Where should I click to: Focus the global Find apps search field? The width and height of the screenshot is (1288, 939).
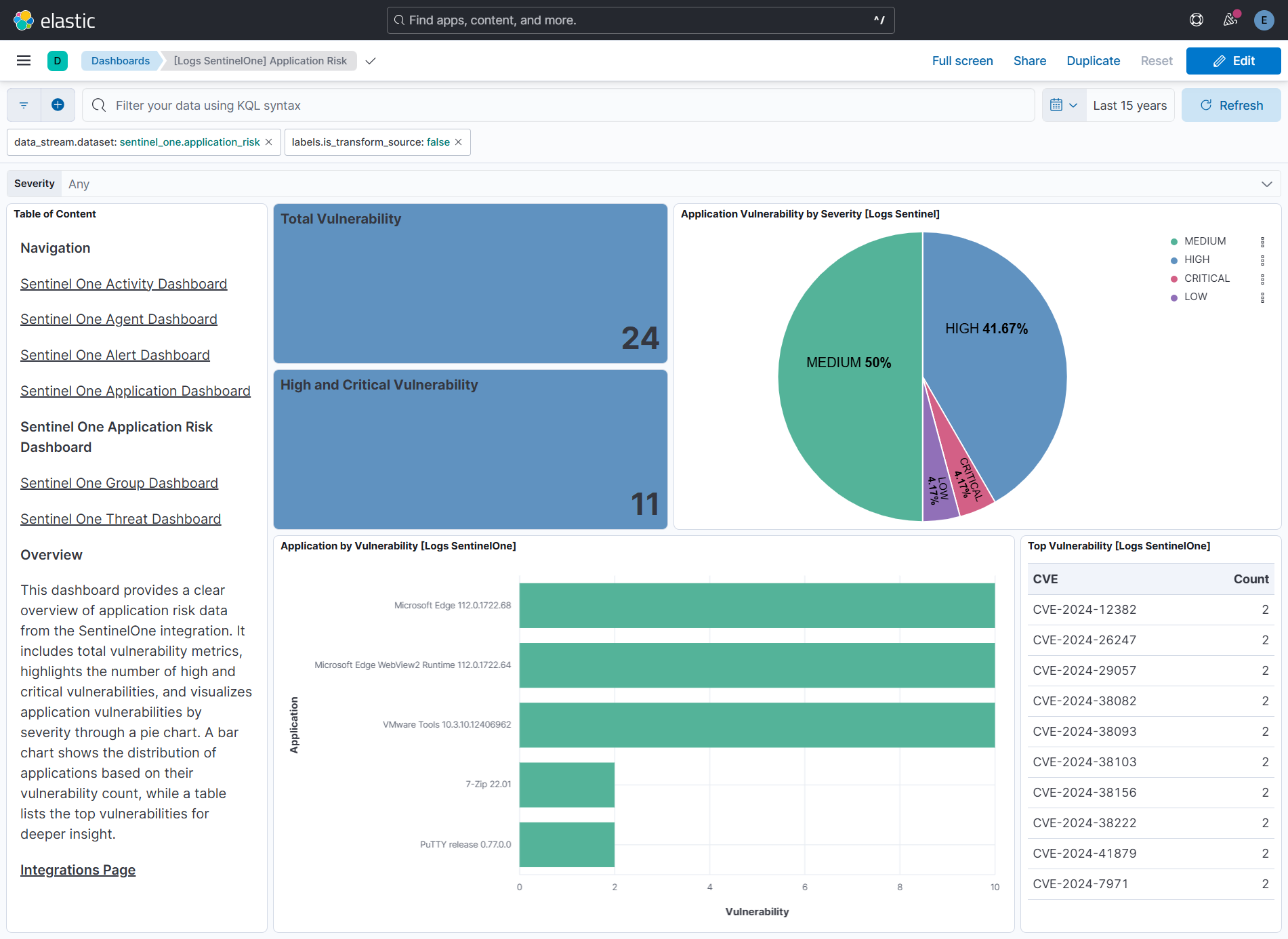(x=640, y=20)
